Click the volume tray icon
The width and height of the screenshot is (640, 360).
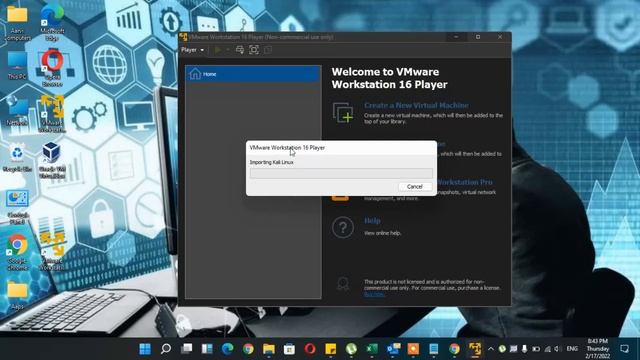pyautogui.click(x=557, y=349)
